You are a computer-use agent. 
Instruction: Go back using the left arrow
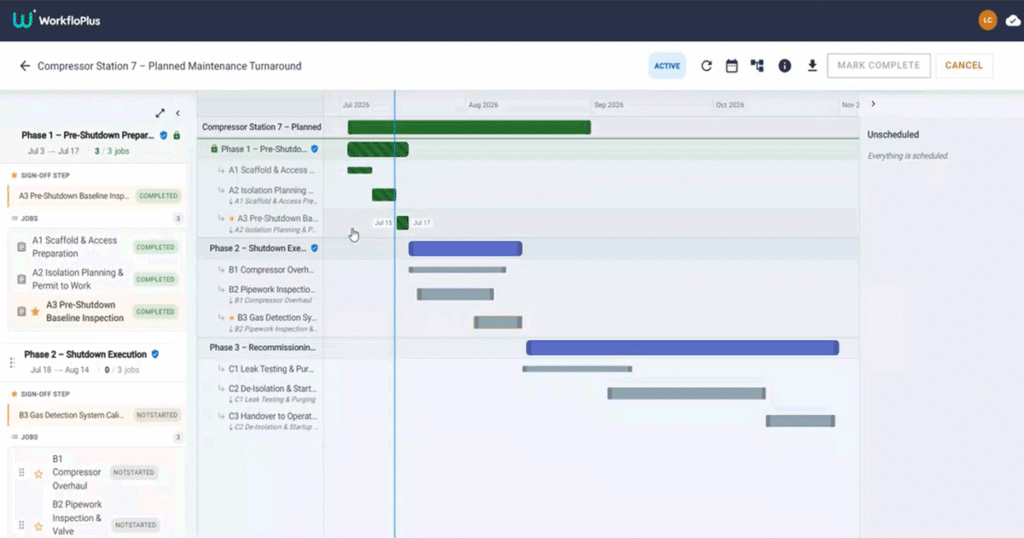point(25,66)
